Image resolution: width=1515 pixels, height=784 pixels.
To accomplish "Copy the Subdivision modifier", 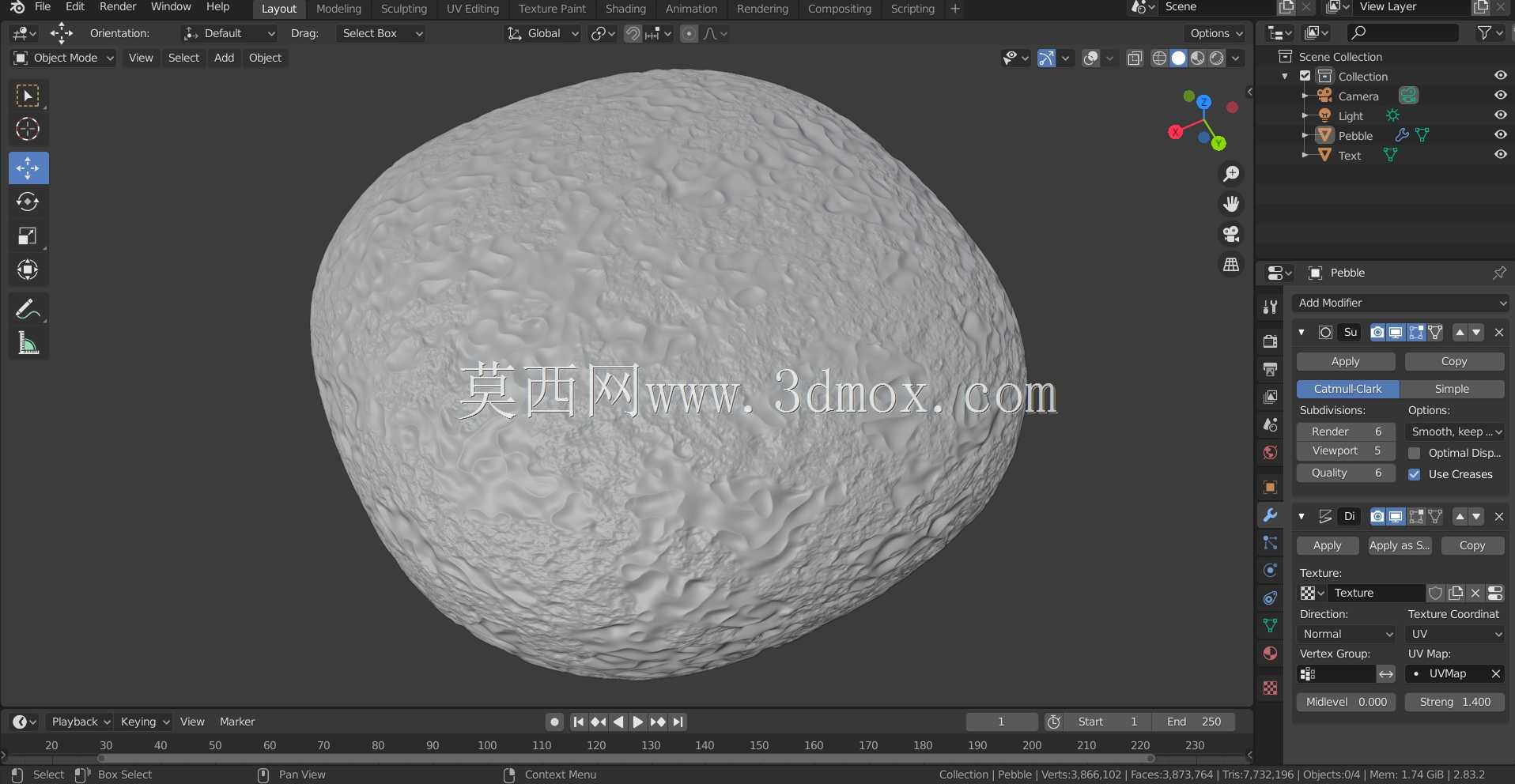I will [x=1454, y=361].
